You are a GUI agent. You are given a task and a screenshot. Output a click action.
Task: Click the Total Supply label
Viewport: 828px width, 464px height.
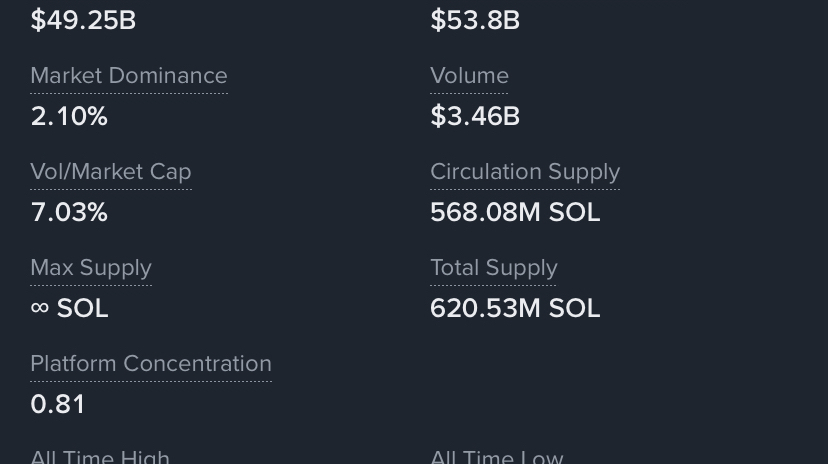493,268
